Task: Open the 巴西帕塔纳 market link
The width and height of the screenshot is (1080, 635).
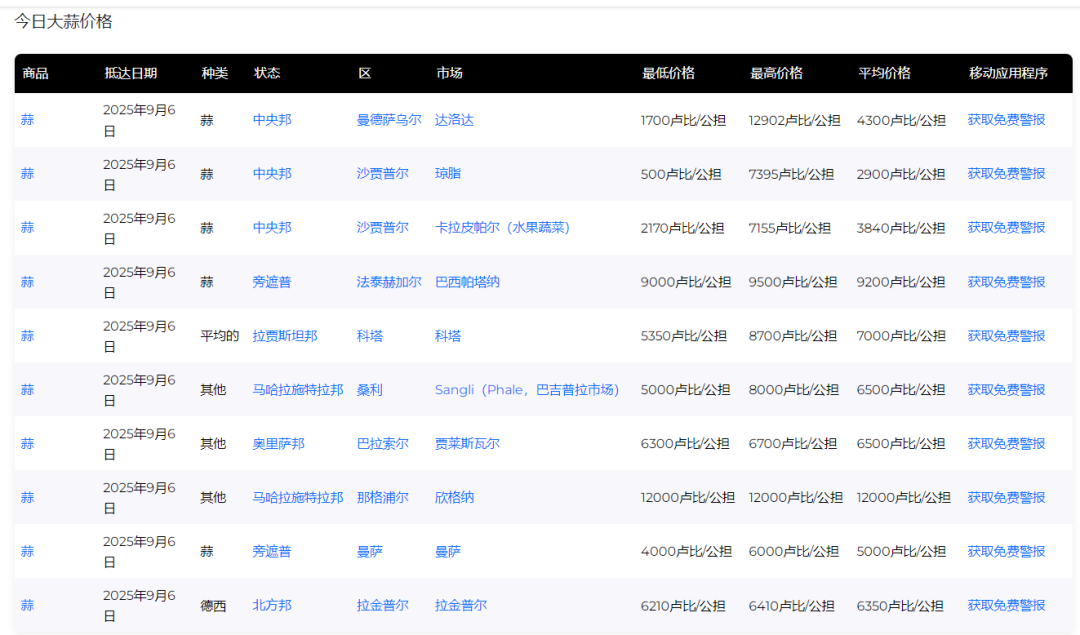Action: [x=467, y=282]
